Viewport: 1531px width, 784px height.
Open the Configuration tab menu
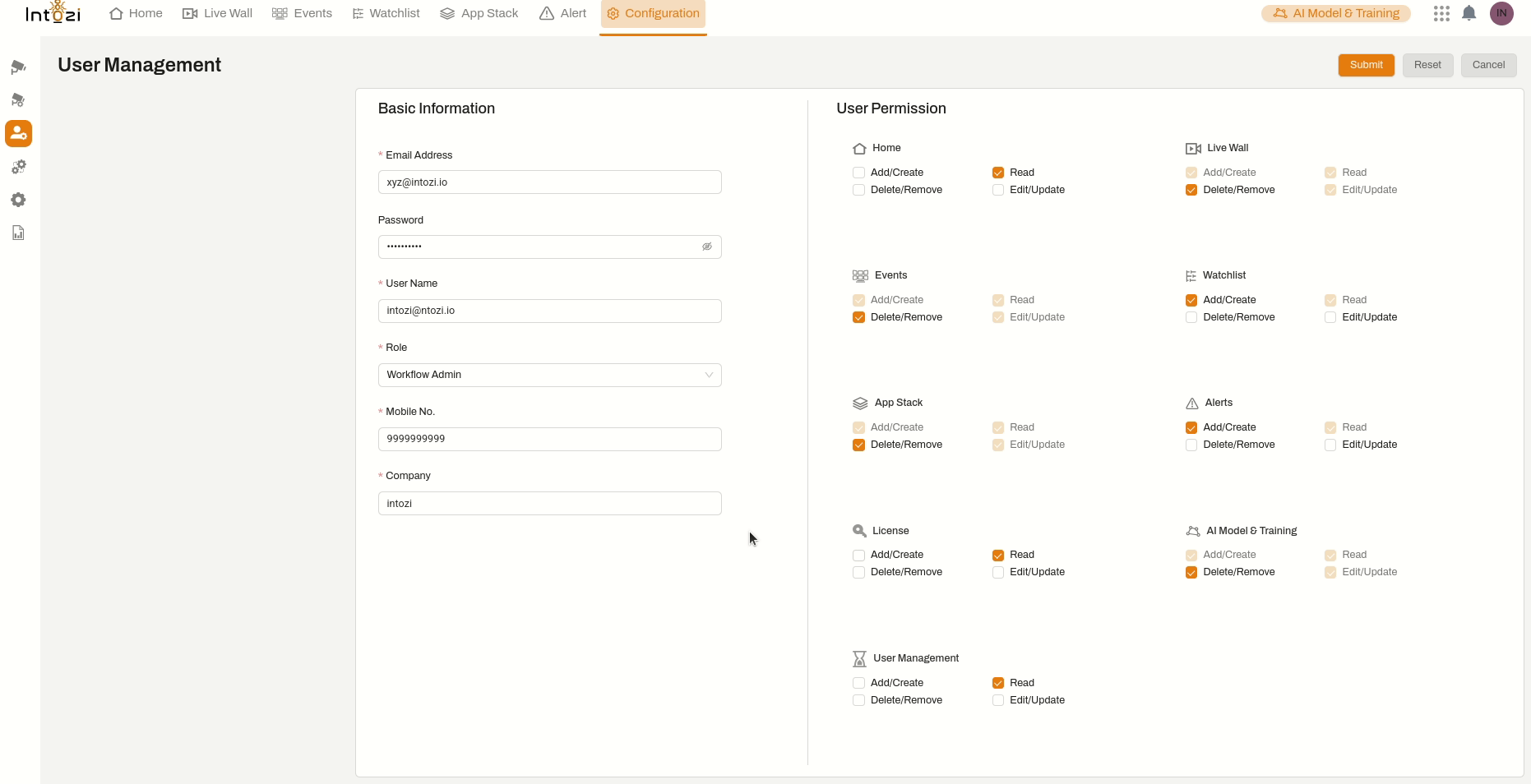tap(653, 13)
